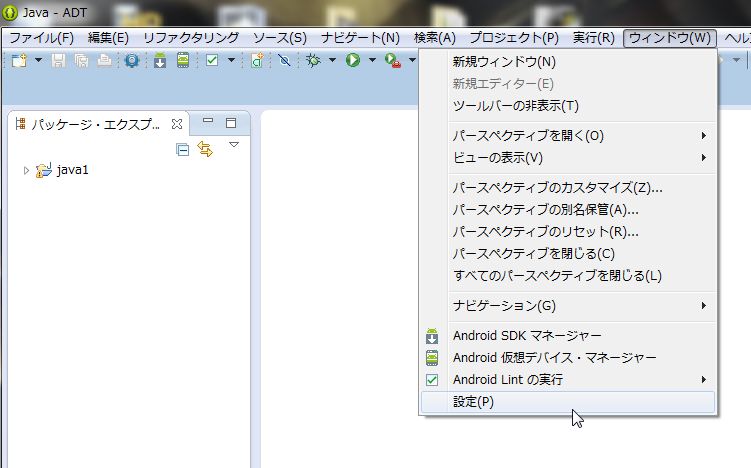
Task: Open the 編集(E) menu
Action: [x=108, y=38]
